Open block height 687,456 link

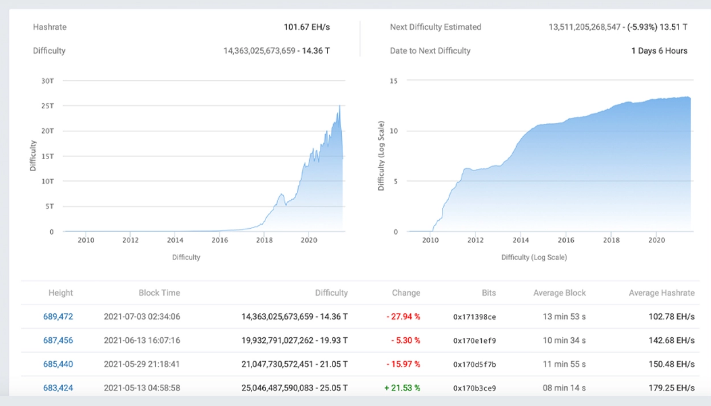pos(58,340)
